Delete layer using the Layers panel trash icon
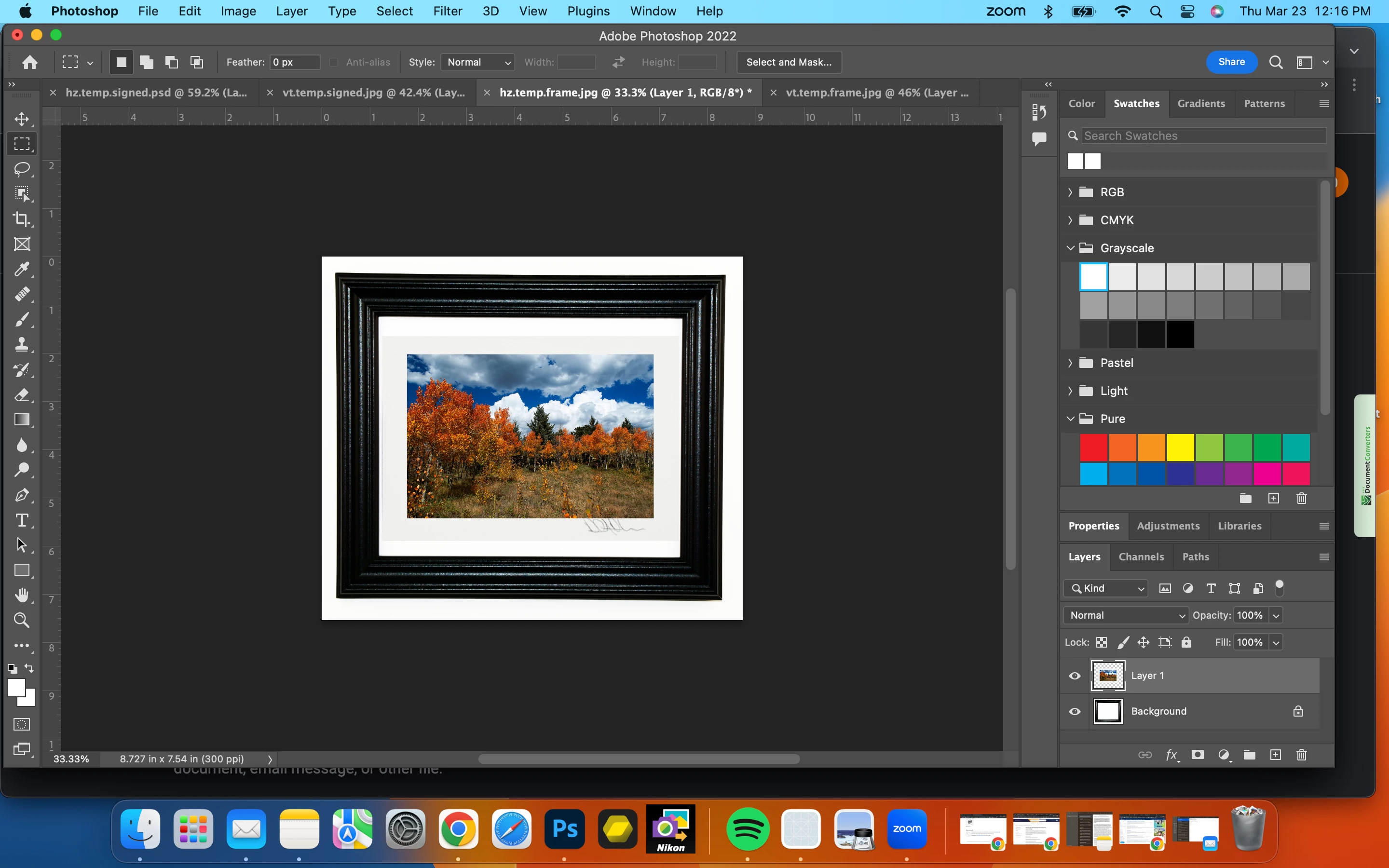The width and height of the screenshot is (1389, 868). click(x=1301, y=755)
